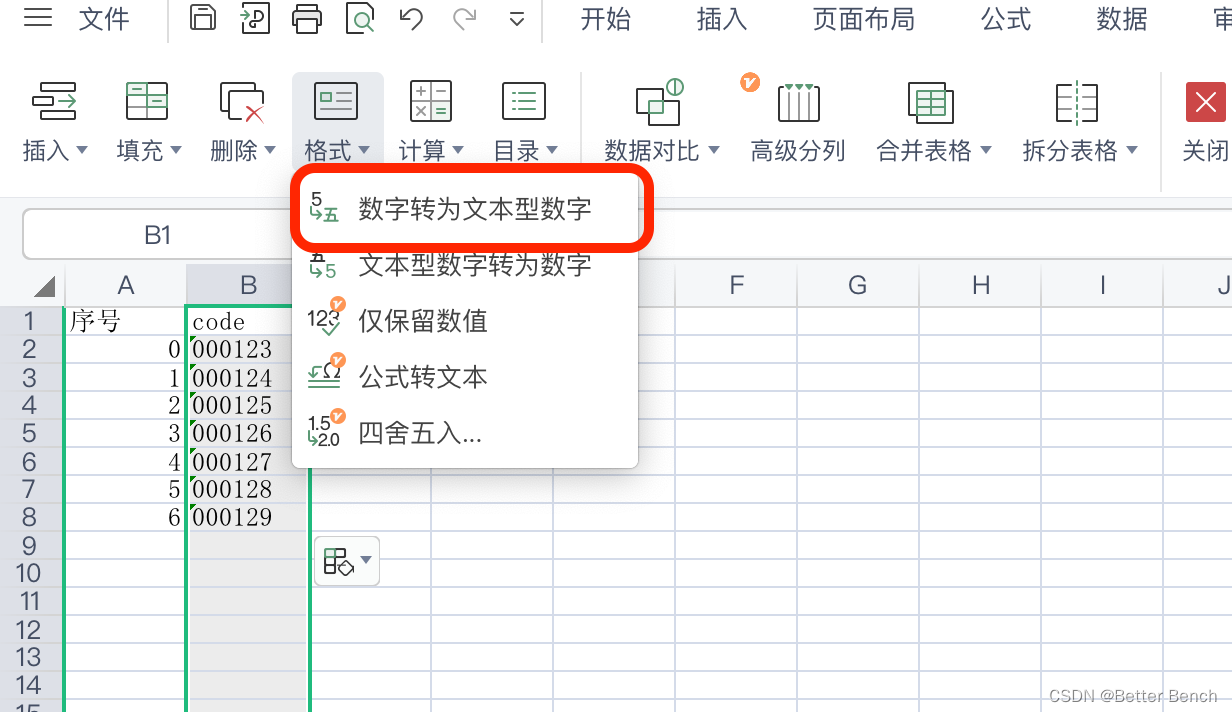Click the 删除 tool icon
The image size is (1232, 712).
pos(241,101)
